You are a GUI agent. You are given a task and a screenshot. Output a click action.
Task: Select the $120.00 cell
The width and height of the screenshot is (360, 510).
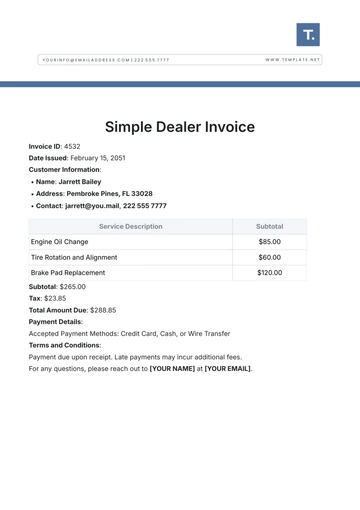click(270, 273)
